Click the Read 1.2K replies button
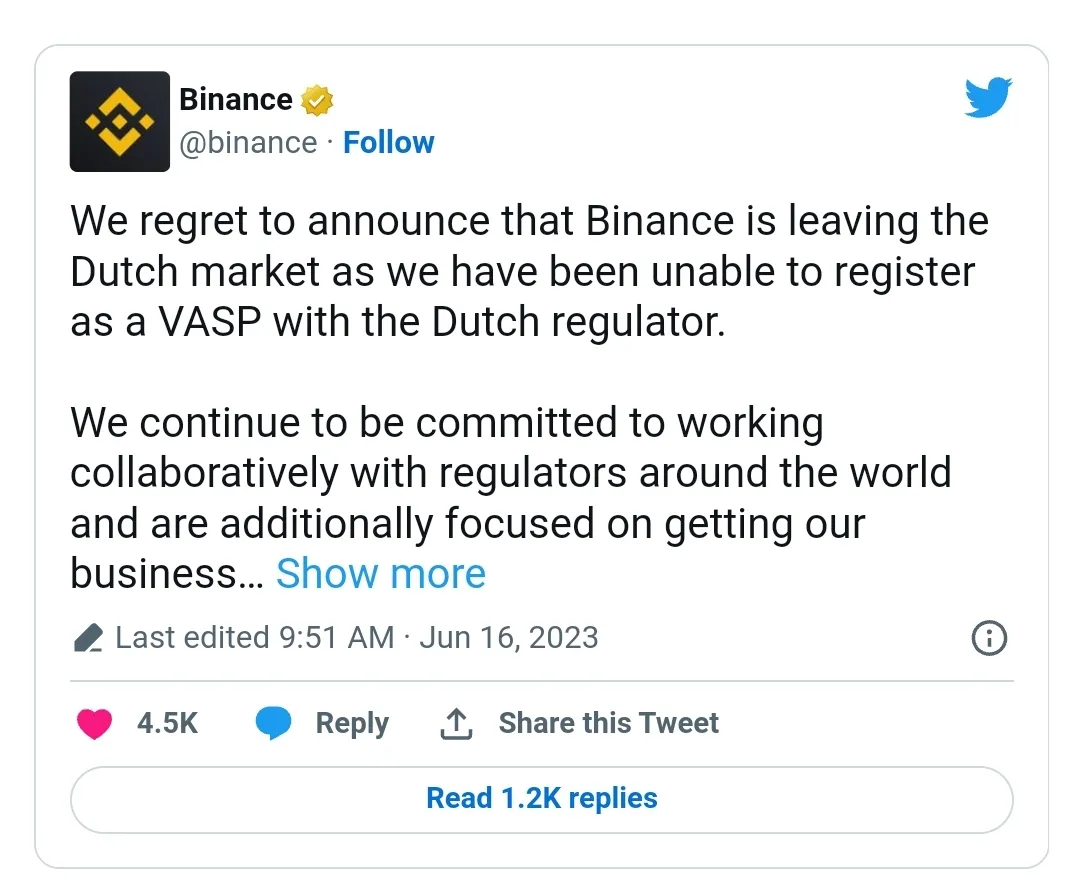Image resolution: width=1079 pixels, height=880 pixels. pos(542,799)
